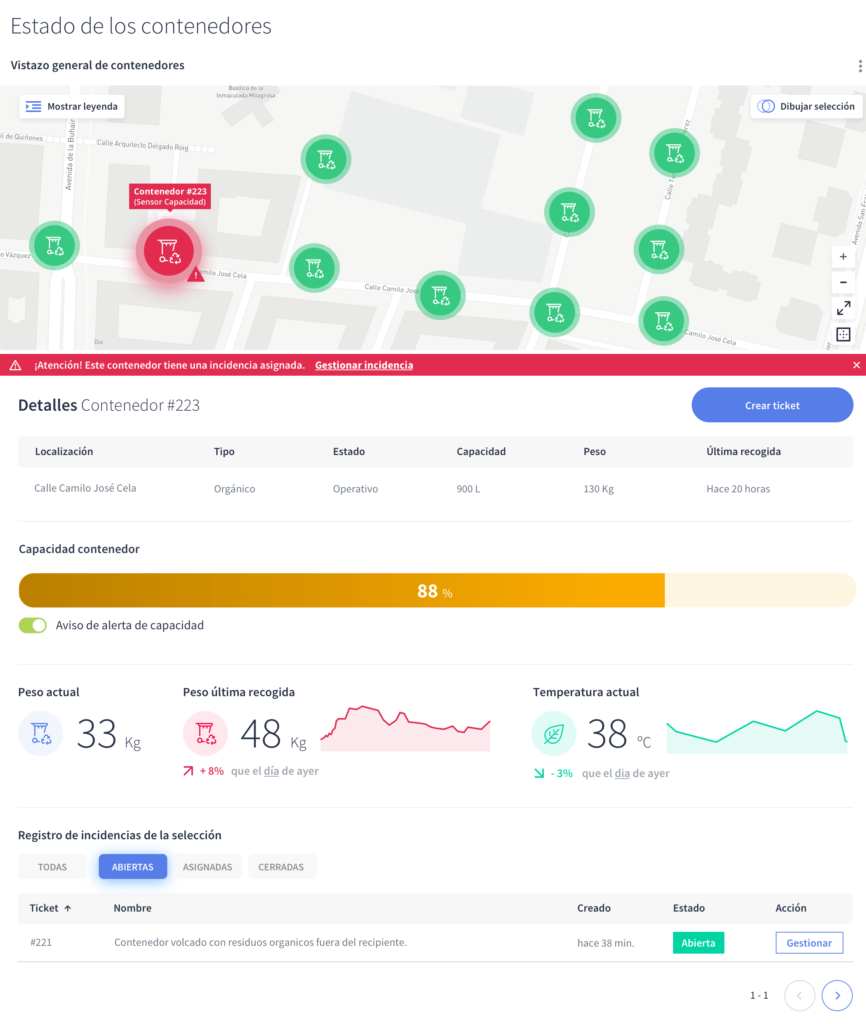Screen dimensions: 866x1024
Task: Go to previous page of incidents
Action: pos(799,995)
